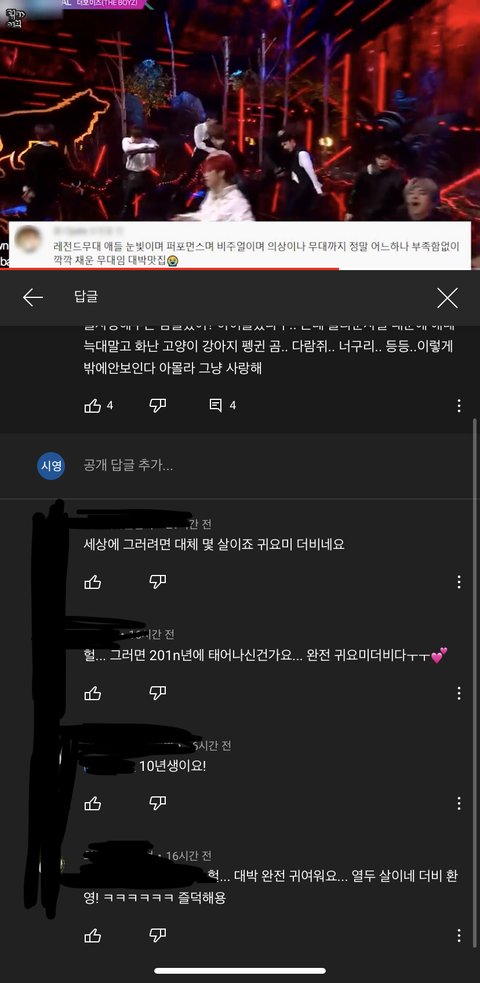Open options menu for 201n년 reply
This screenshot has height=983, width=480.
[x=459, y=693]
